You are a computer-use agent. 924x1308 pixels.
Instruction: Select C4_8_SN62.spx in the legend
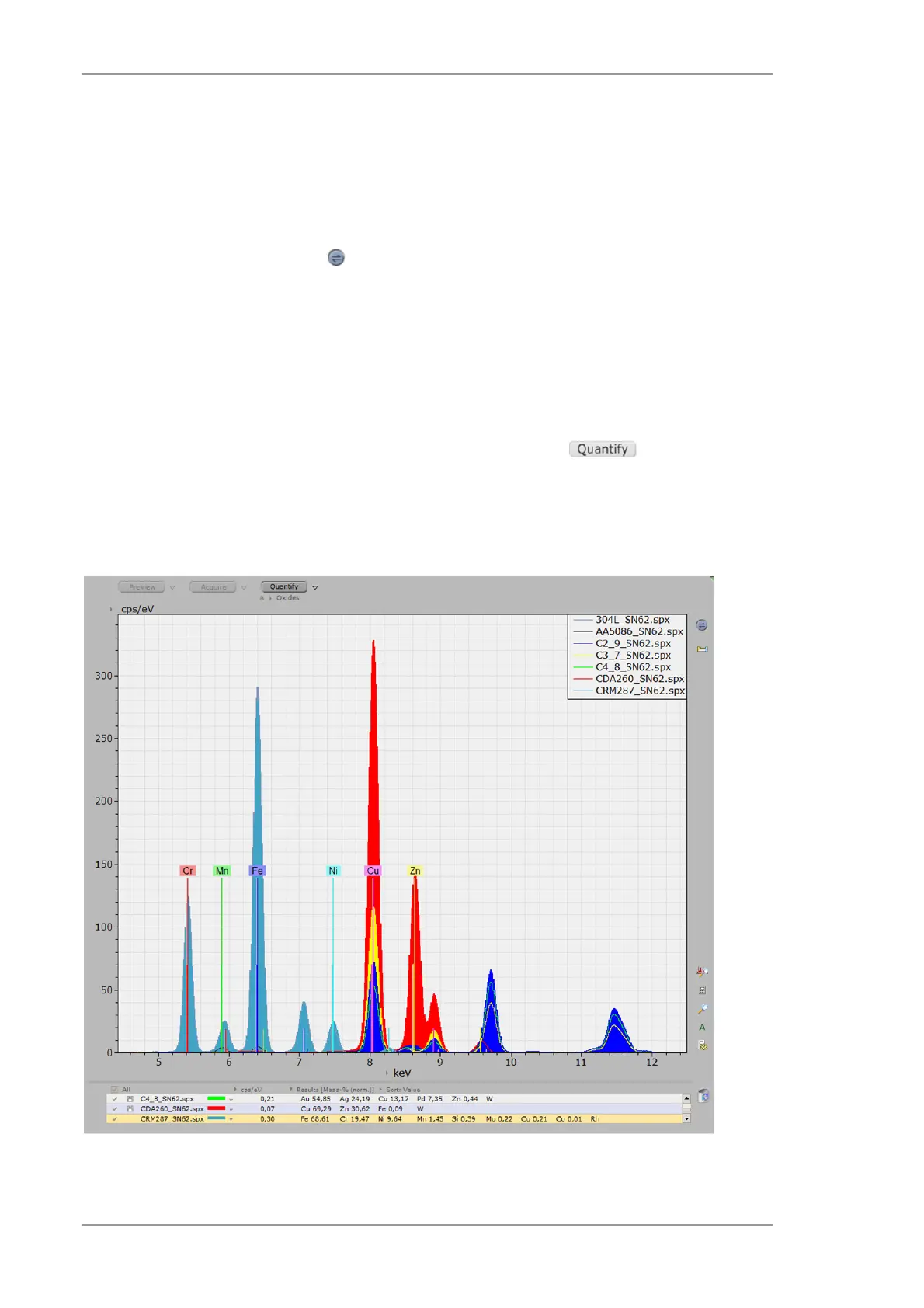coord(634,666)
